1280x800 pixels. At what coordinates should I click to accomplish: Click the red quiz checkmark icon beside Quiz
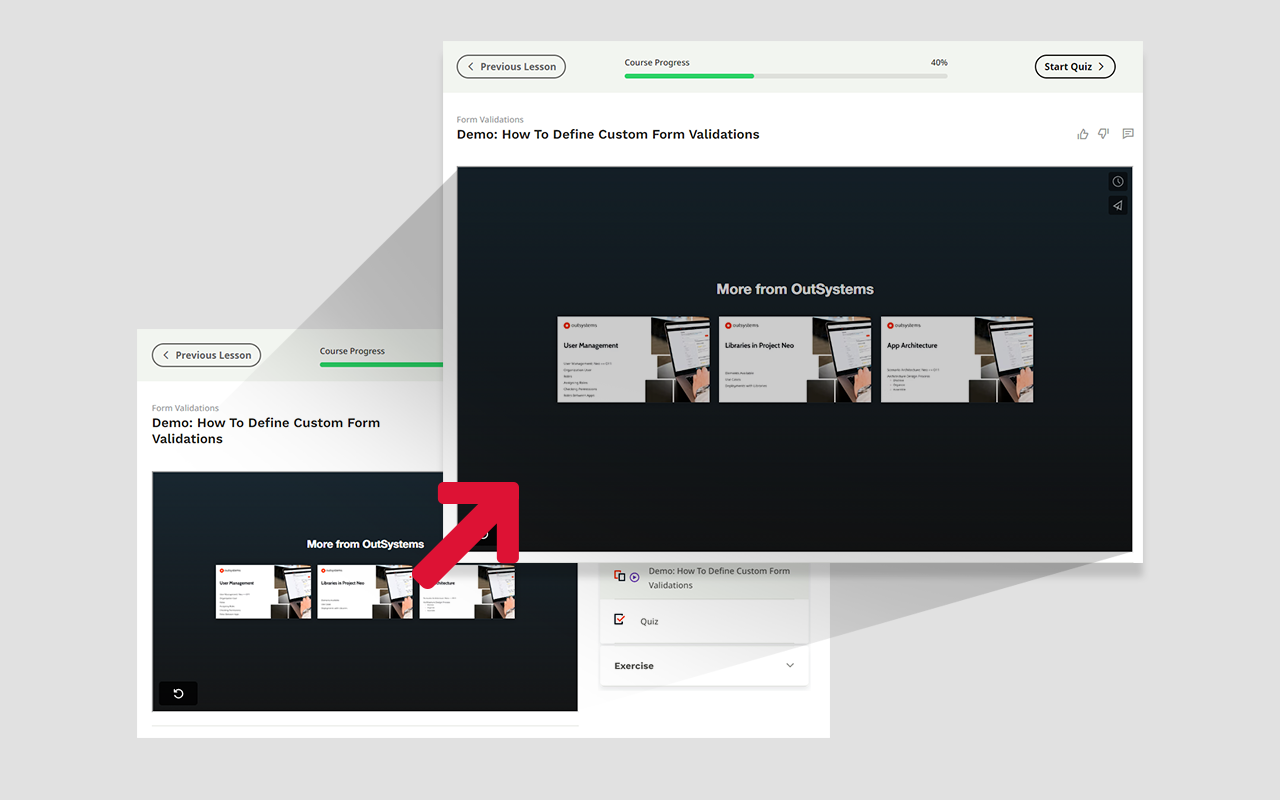[619, 619]
